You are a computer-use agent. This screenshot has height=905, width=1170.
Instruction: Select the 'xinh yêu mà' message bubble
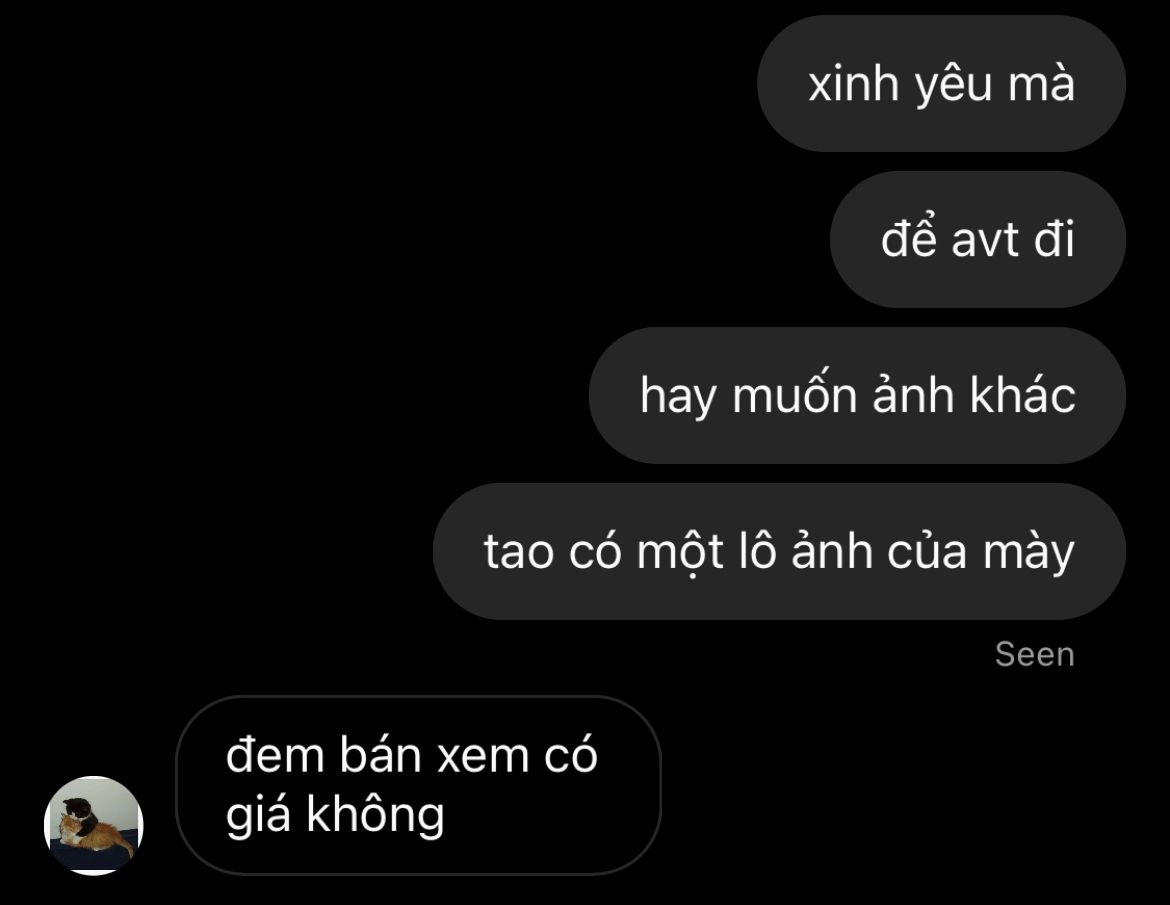tap(941, 84)
